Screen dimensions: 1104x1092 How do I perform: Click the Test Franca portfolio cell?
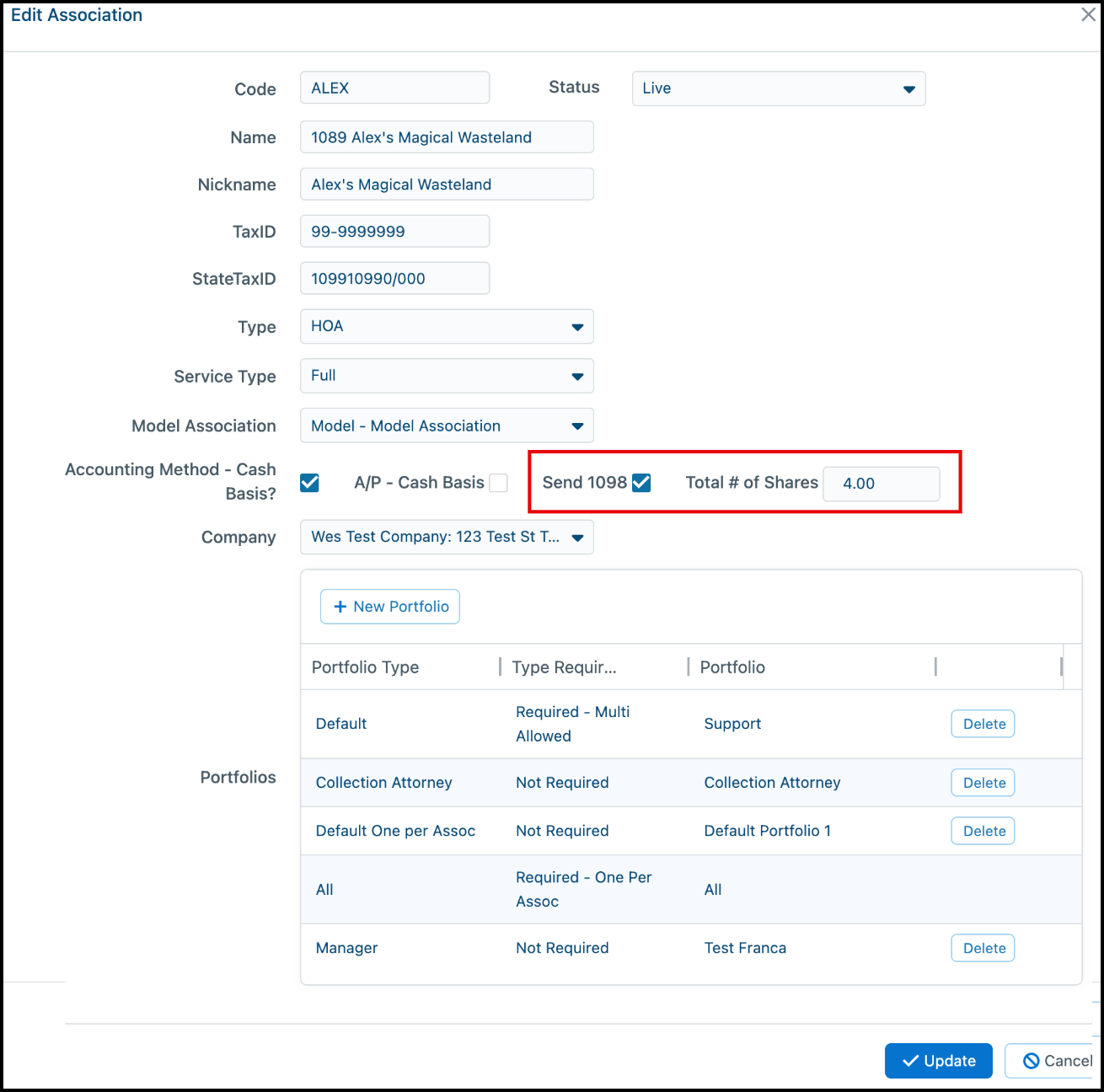[x=745, y=948]
